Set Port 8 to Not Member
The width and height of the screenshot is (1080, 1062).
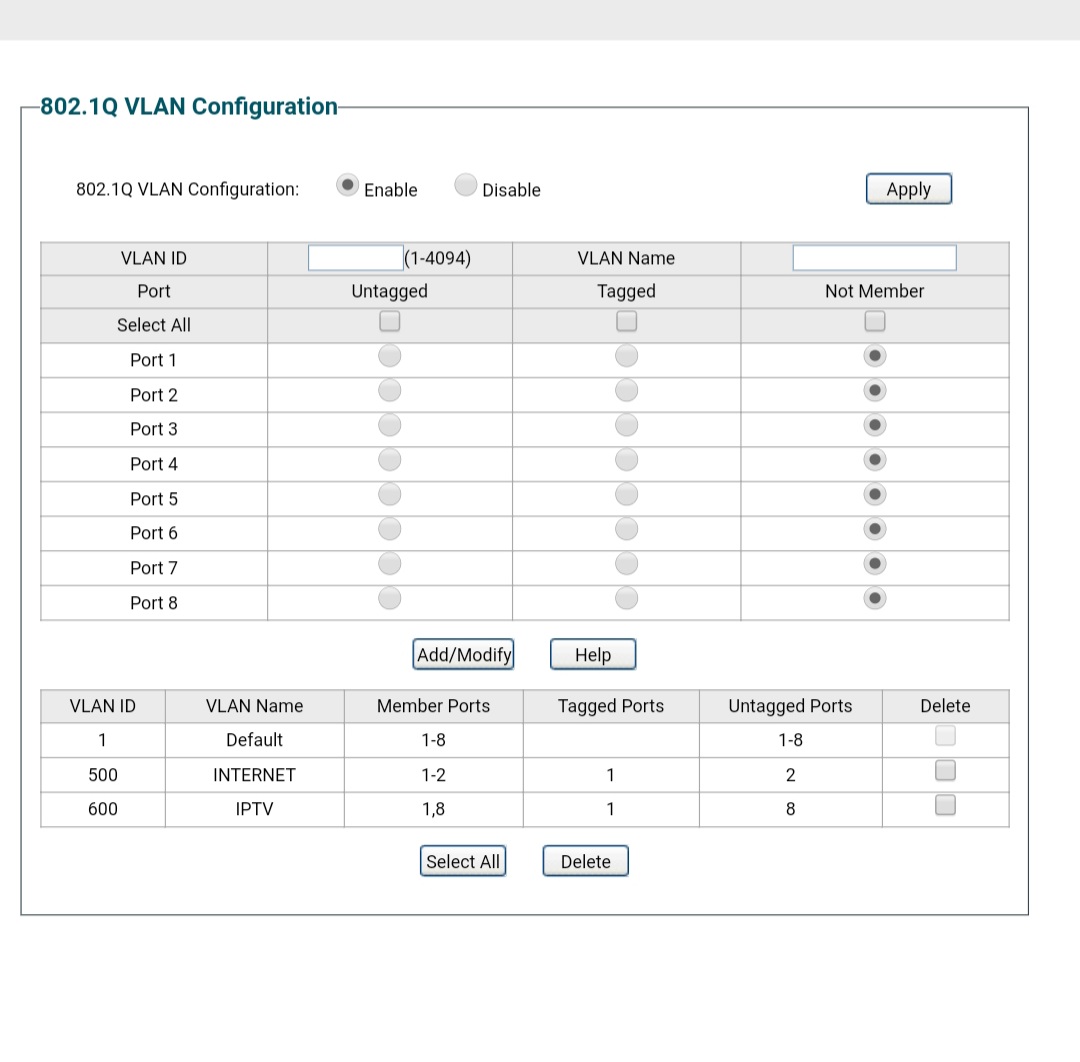coord(875,598)
